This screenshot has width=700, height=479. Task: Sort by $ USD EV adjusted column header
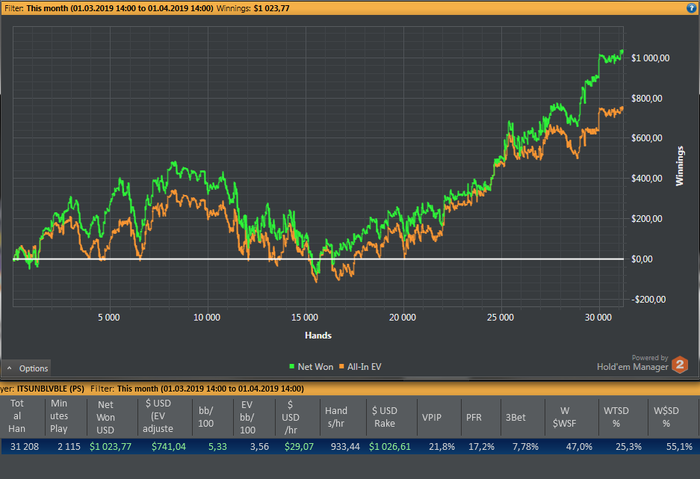(165, 416)
